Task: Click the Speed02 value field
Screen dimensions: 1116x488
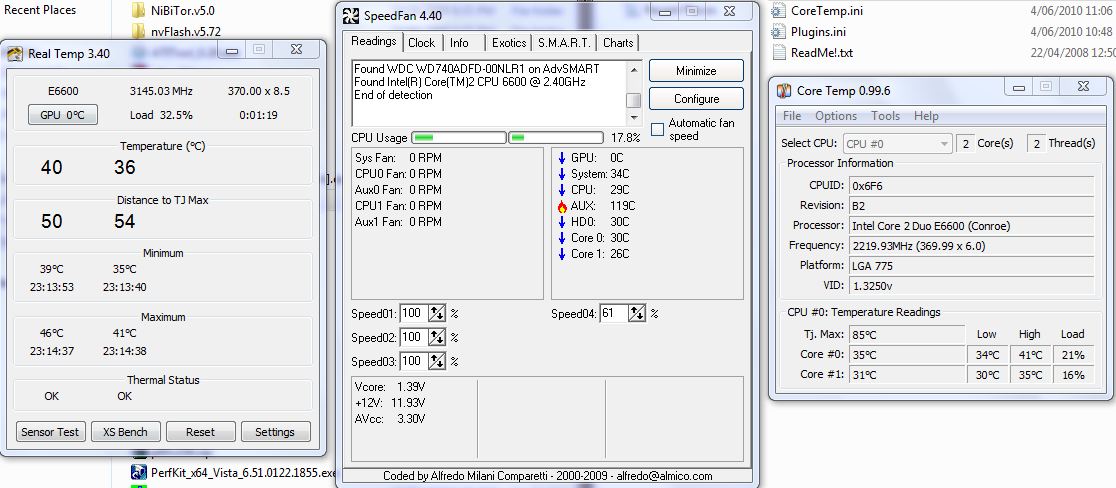Action: pyautogui.click(x=414, y=337)
